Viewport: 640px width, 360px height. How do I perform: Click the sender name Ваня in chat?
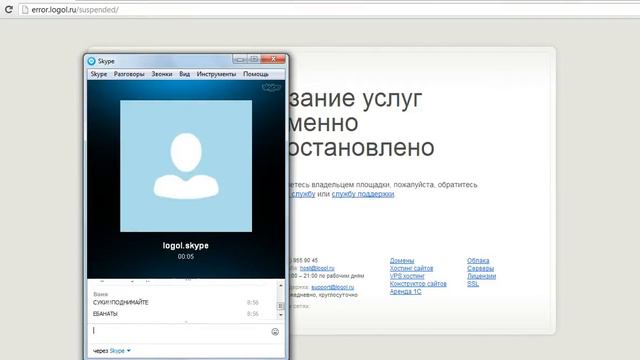(100, 294)
